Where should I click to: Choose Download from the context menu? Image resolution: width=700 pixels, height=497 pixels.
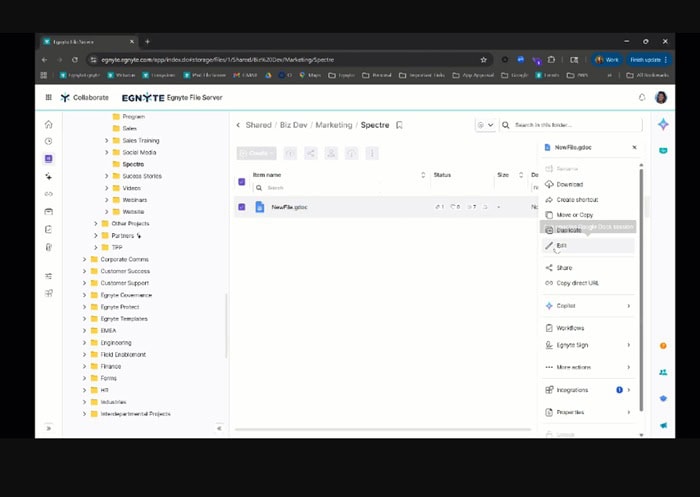(x=569, y=184)
